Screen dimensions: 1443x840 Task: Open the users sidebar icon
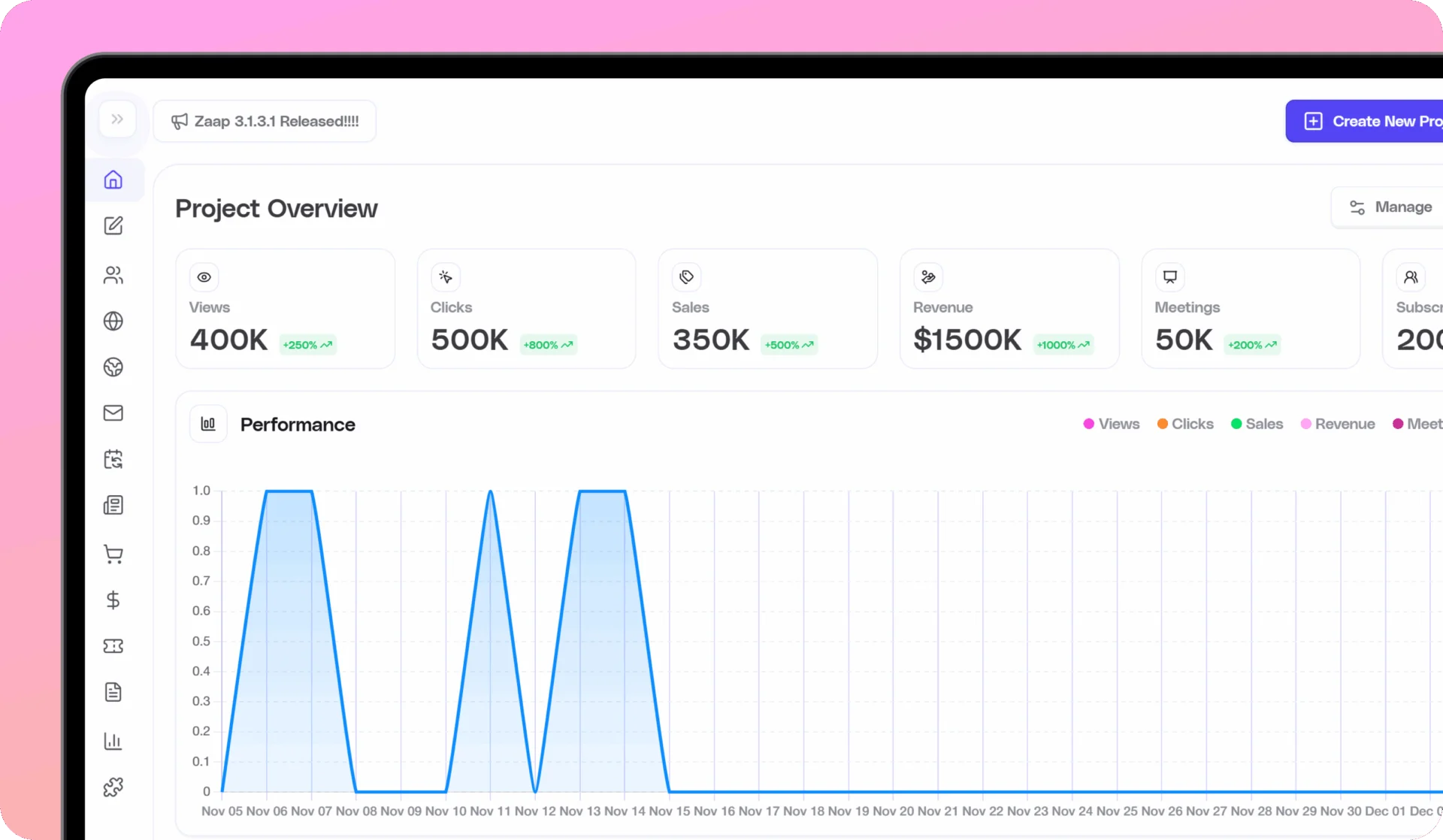pyautogui.click(x=113, y=275)
